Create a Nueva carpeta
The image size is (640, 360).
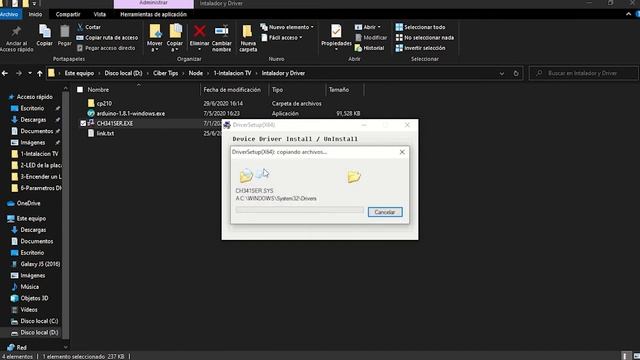click(248, 38)
